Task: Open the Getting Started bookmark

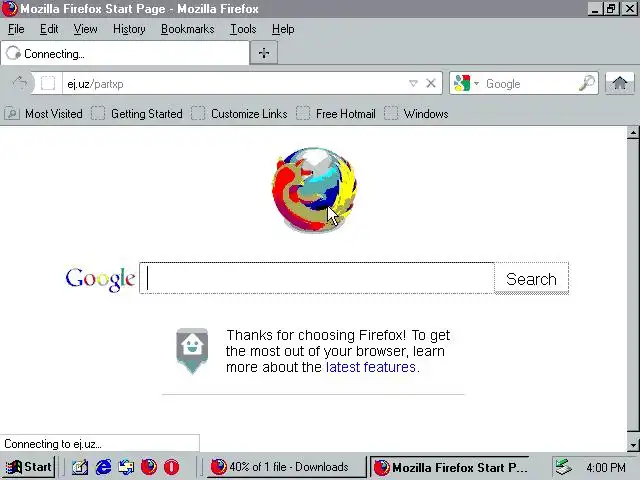Action: 137,113
